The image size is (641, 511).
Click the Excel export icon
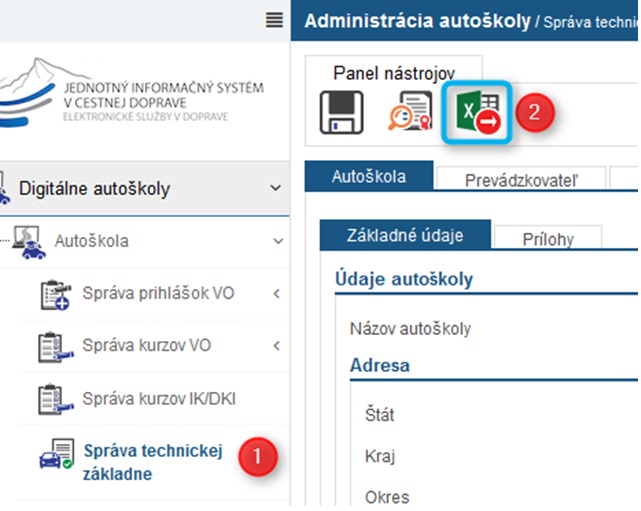[x=477, y=110]
